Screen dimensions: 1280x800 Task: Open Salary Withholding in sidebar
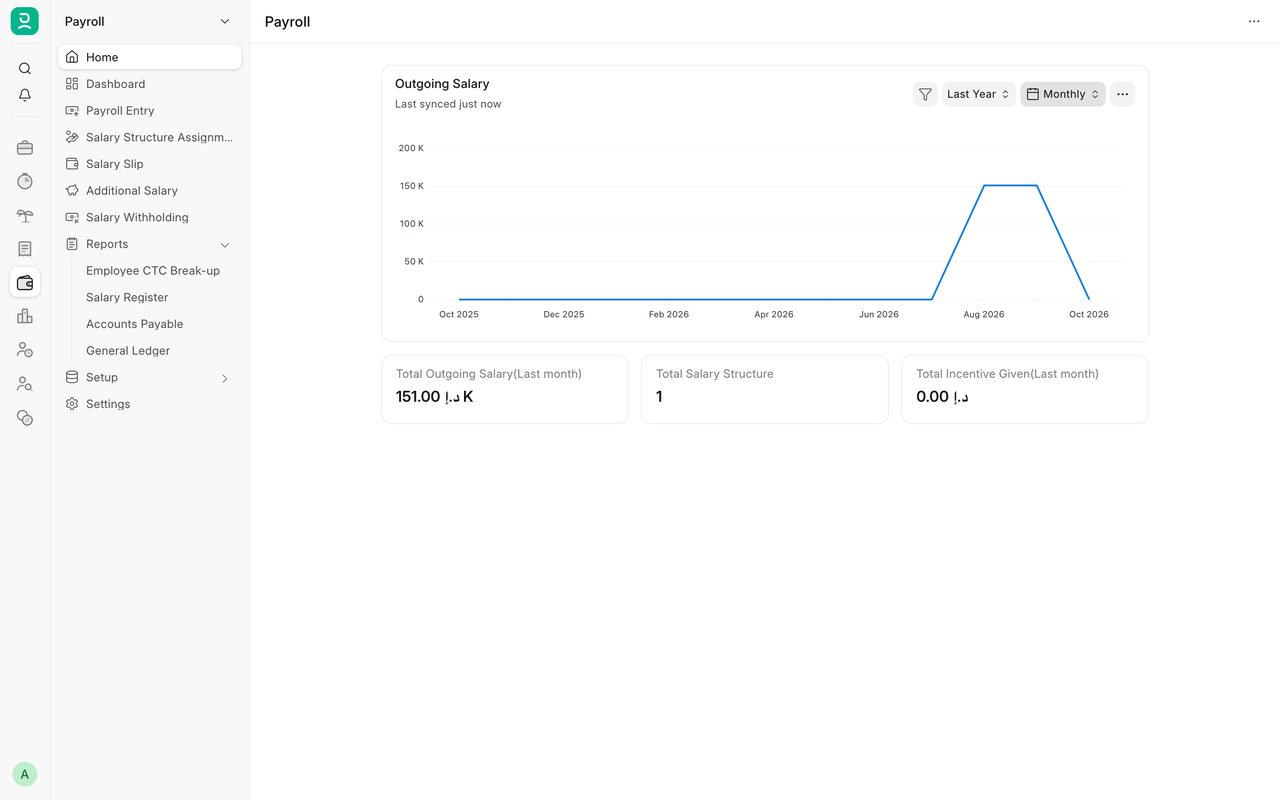coord(150,217)
